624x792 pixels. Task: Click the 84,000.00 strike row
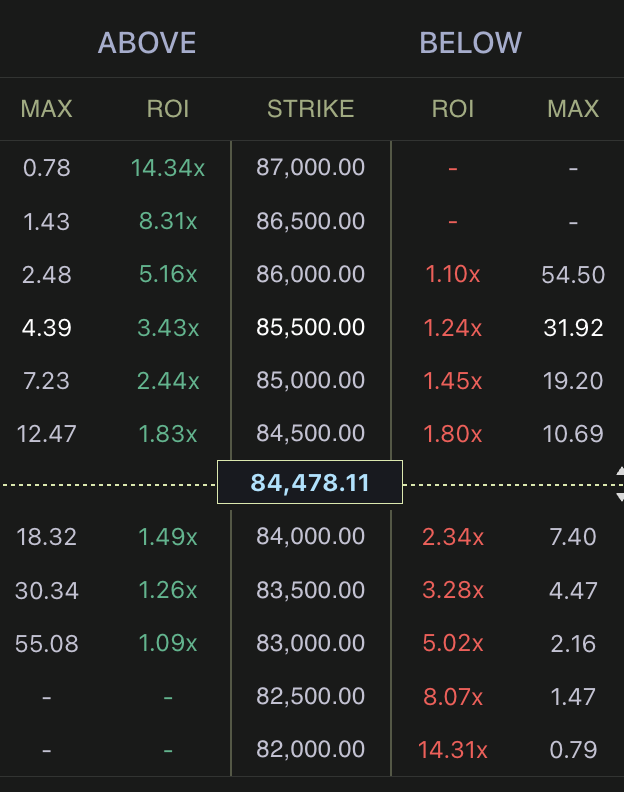pyautogui.click(x=311, y=536)
